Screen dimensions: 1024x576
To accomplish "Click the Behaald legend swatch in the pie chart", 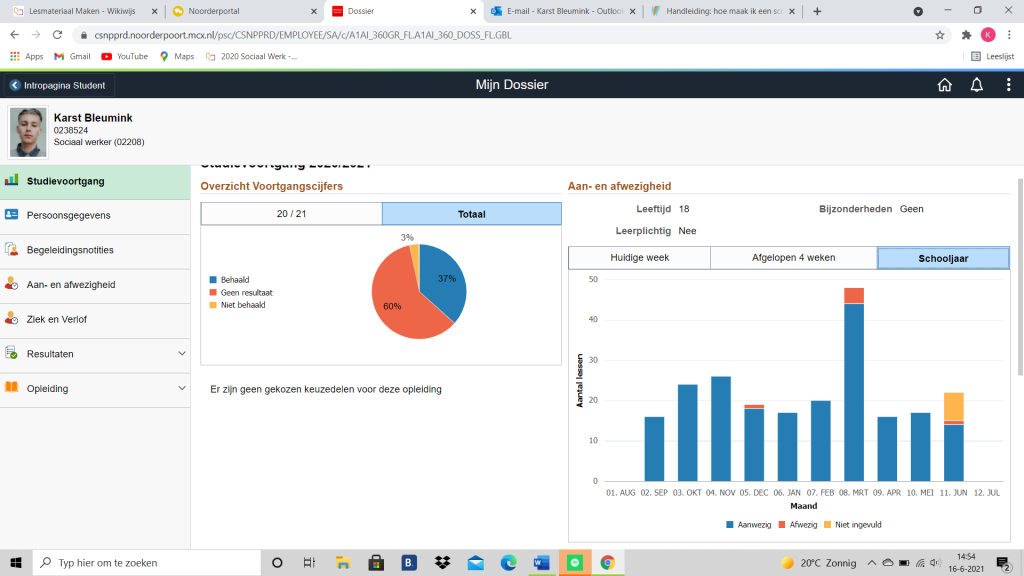I will (x=213, y=280).
